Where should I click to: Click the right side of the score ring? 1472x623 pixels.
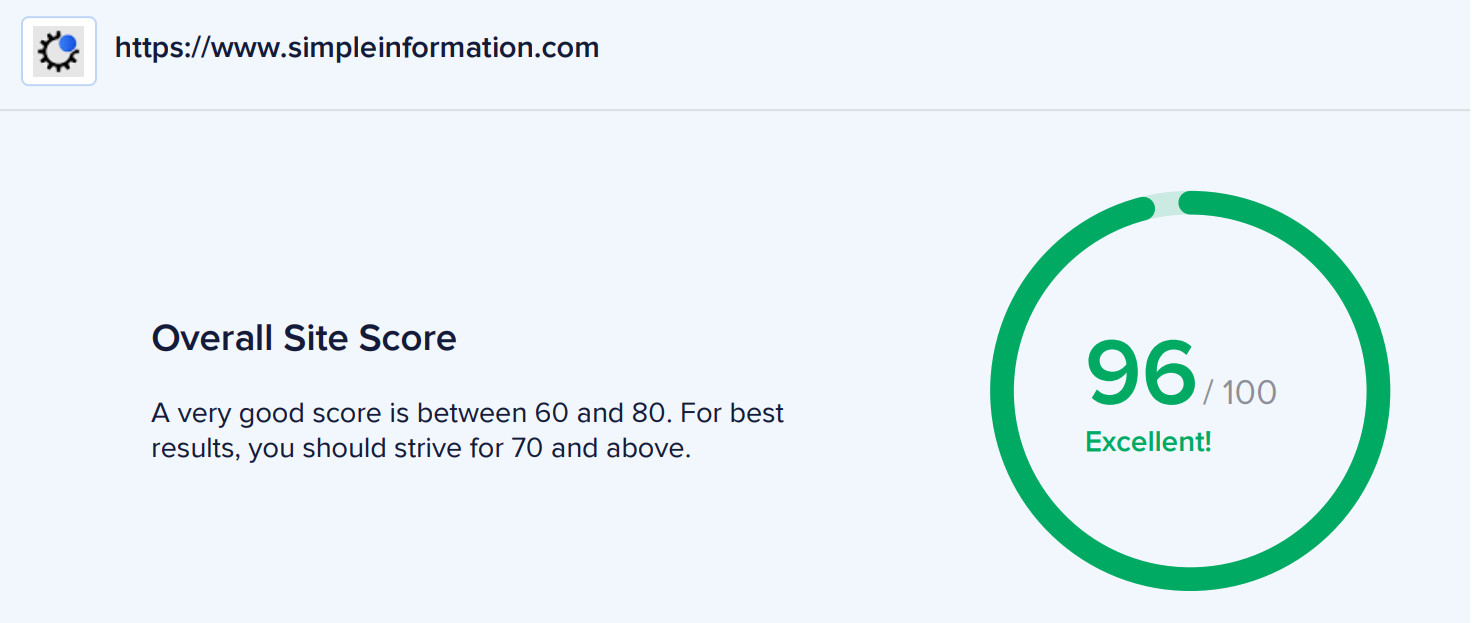coord(1378,391)
